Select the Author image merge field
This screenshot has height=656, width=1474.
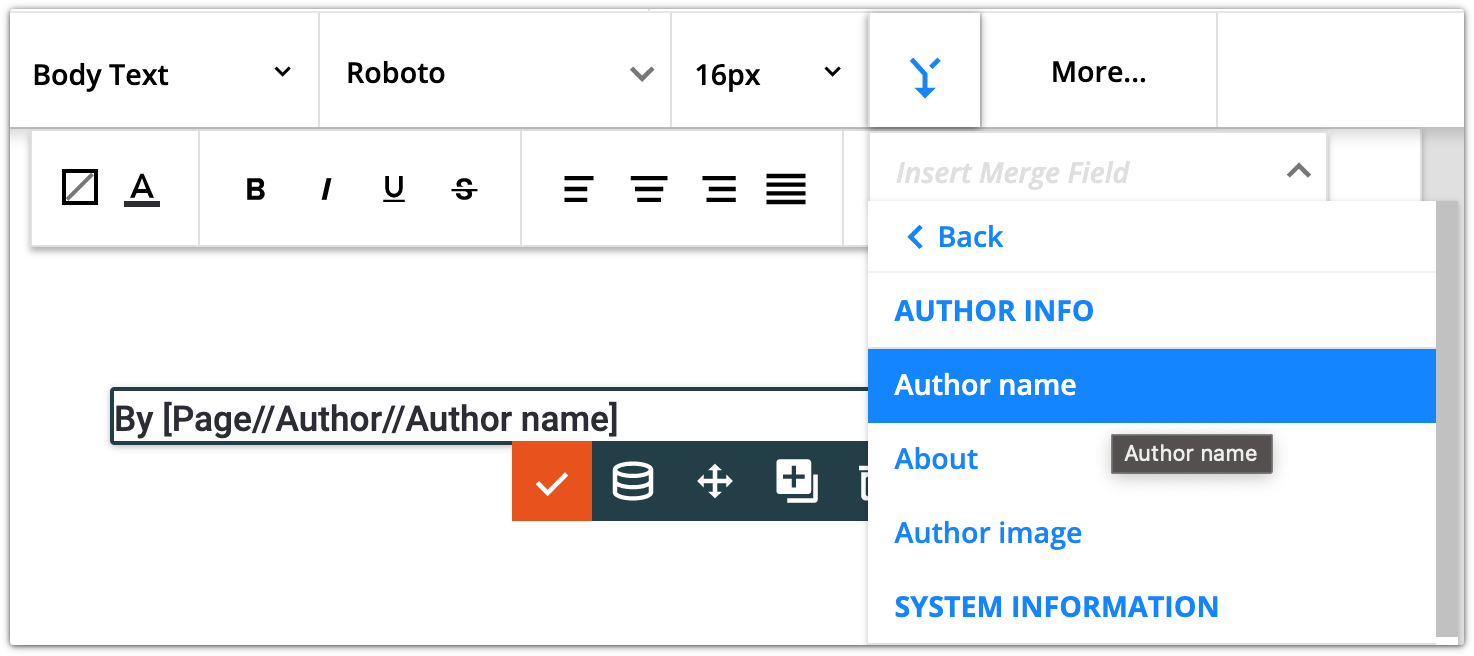(x=1152, y=533)
